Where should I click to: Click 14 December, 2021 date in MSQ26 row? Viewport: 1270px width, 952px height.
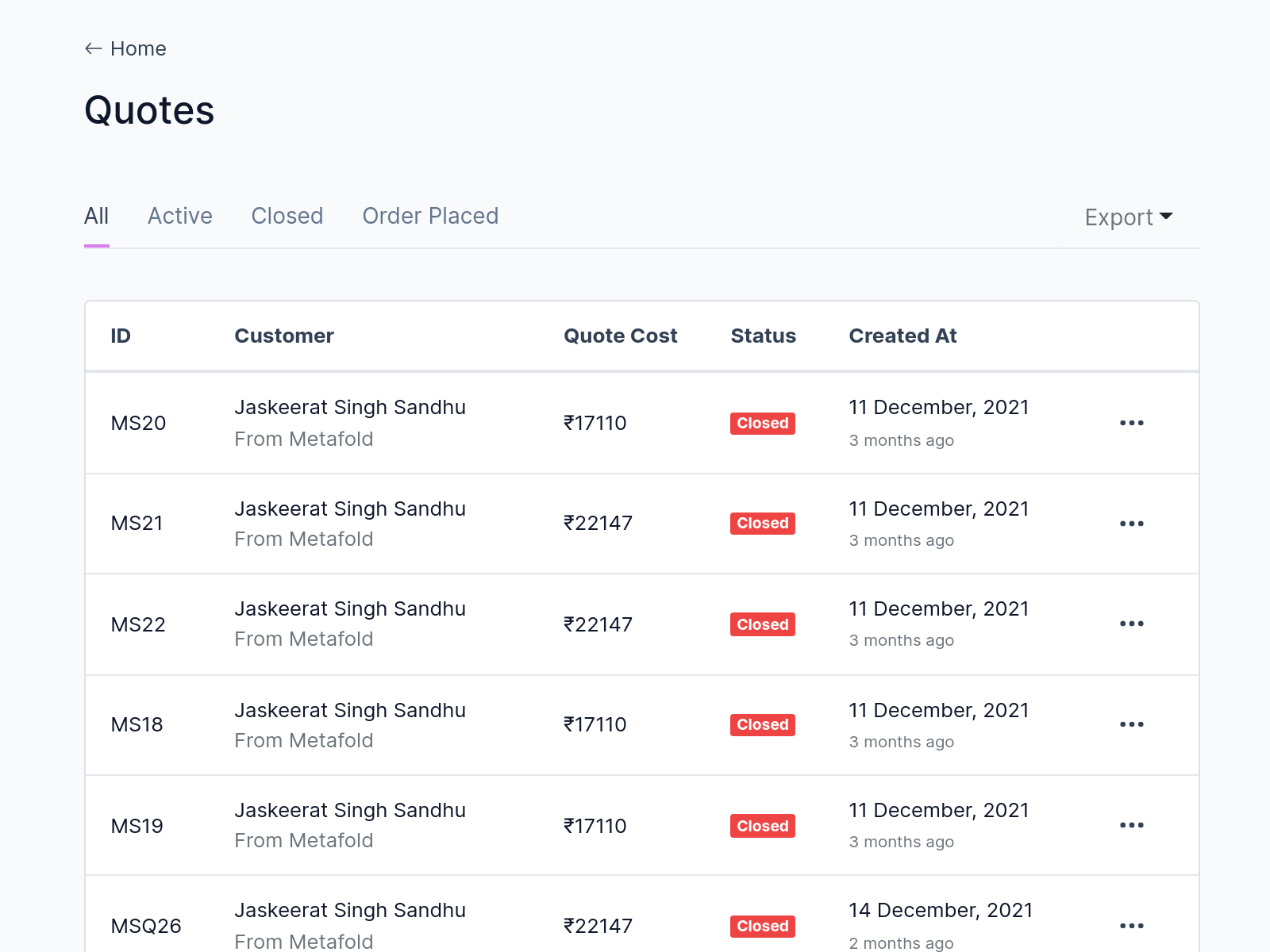(941, 910)
